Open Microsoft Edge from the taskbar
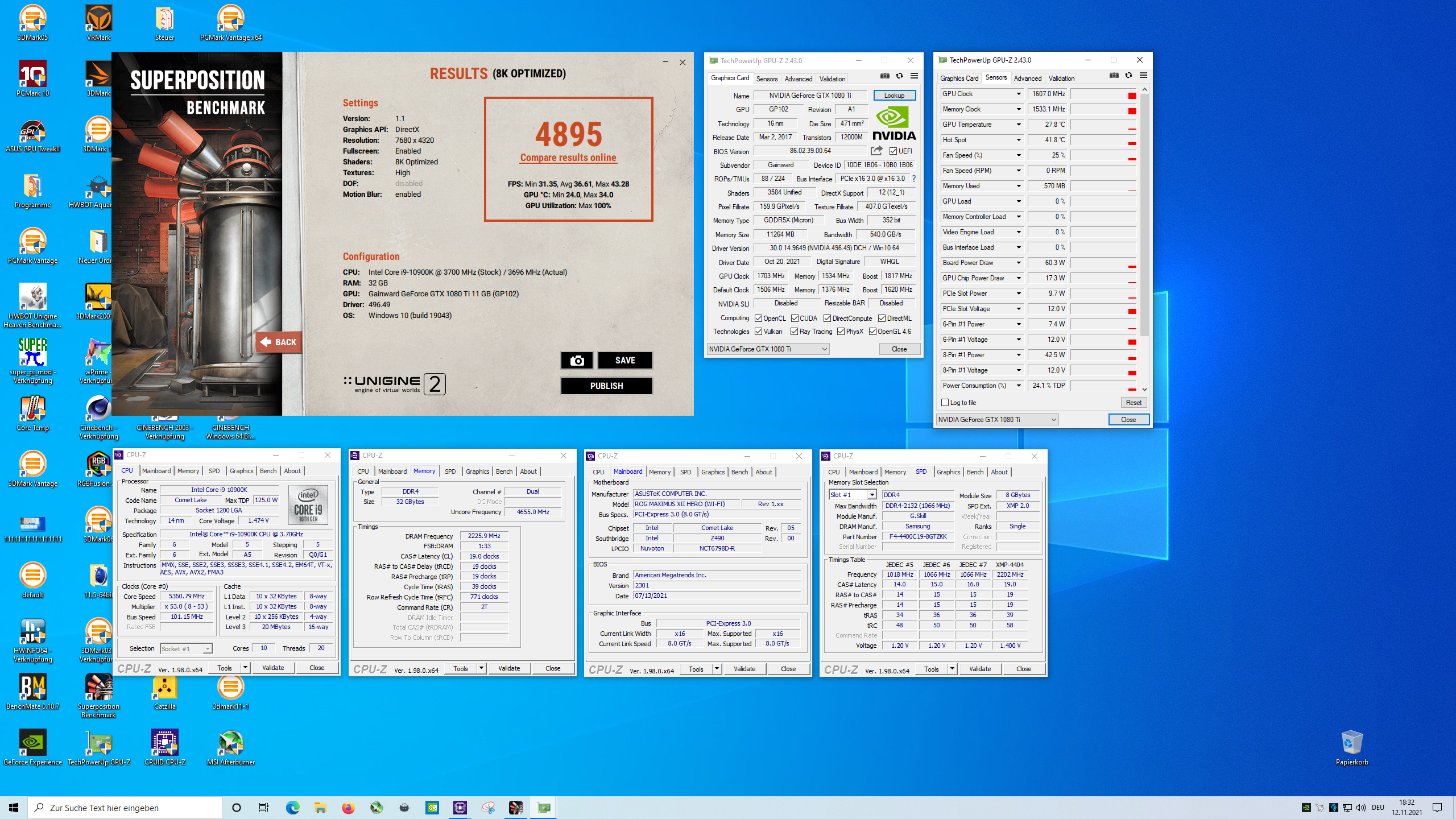 (292, 807)
